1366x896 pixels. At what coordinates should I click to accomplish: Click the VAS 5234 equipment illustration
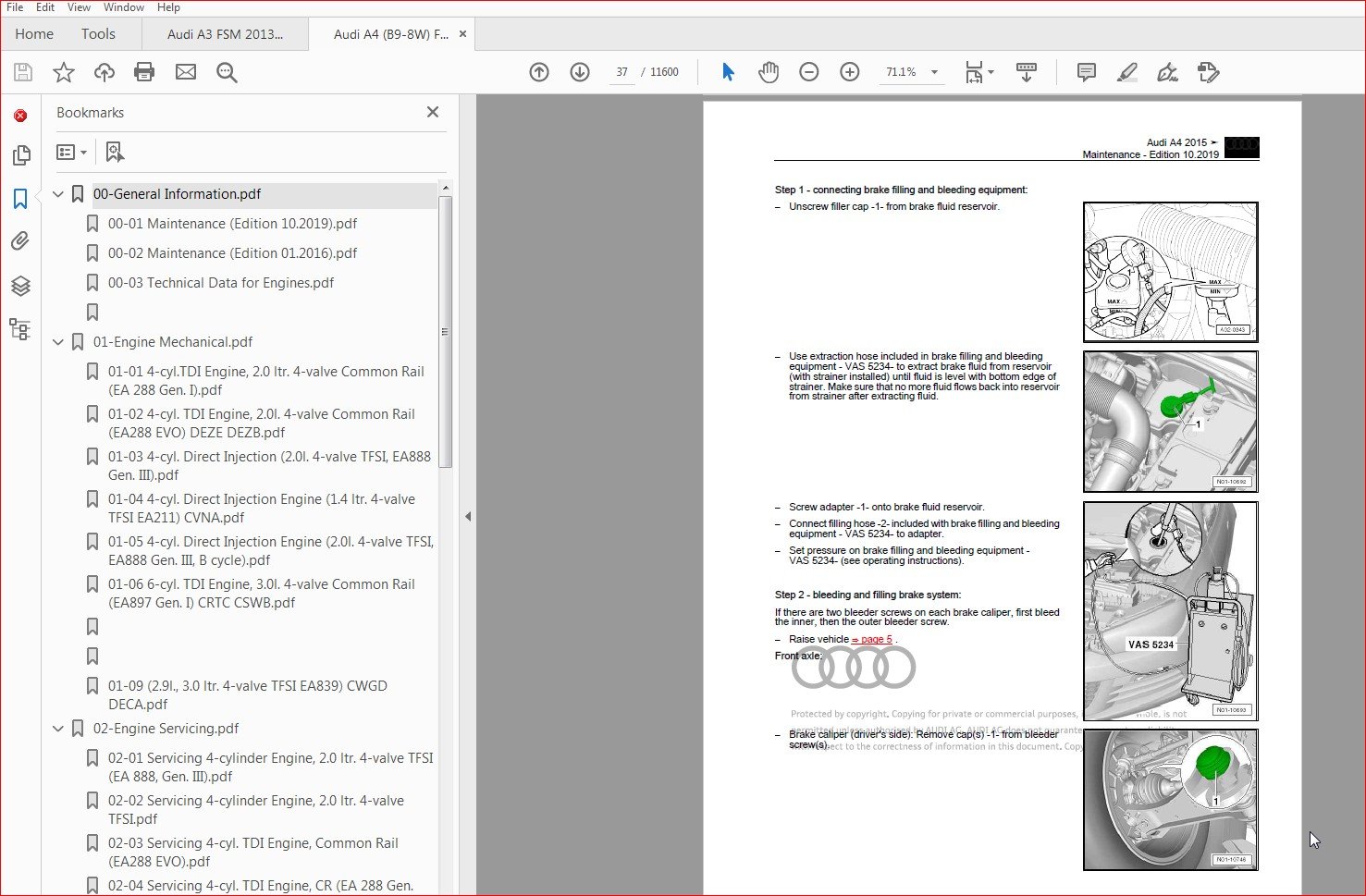[1171, 611]
